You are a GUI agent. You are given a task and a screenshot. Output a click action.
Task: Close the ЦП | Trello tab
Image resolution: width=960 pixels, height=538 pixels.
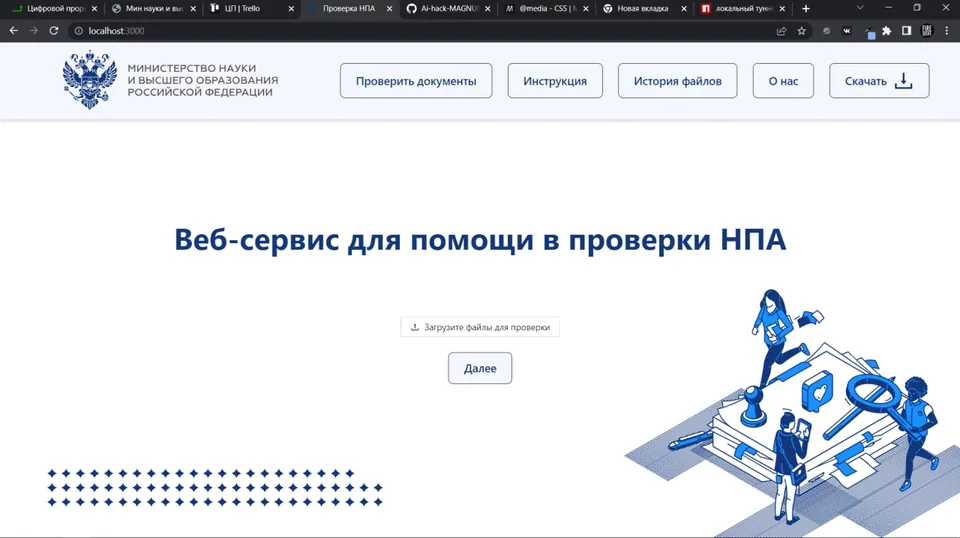(x=291, y=9)
